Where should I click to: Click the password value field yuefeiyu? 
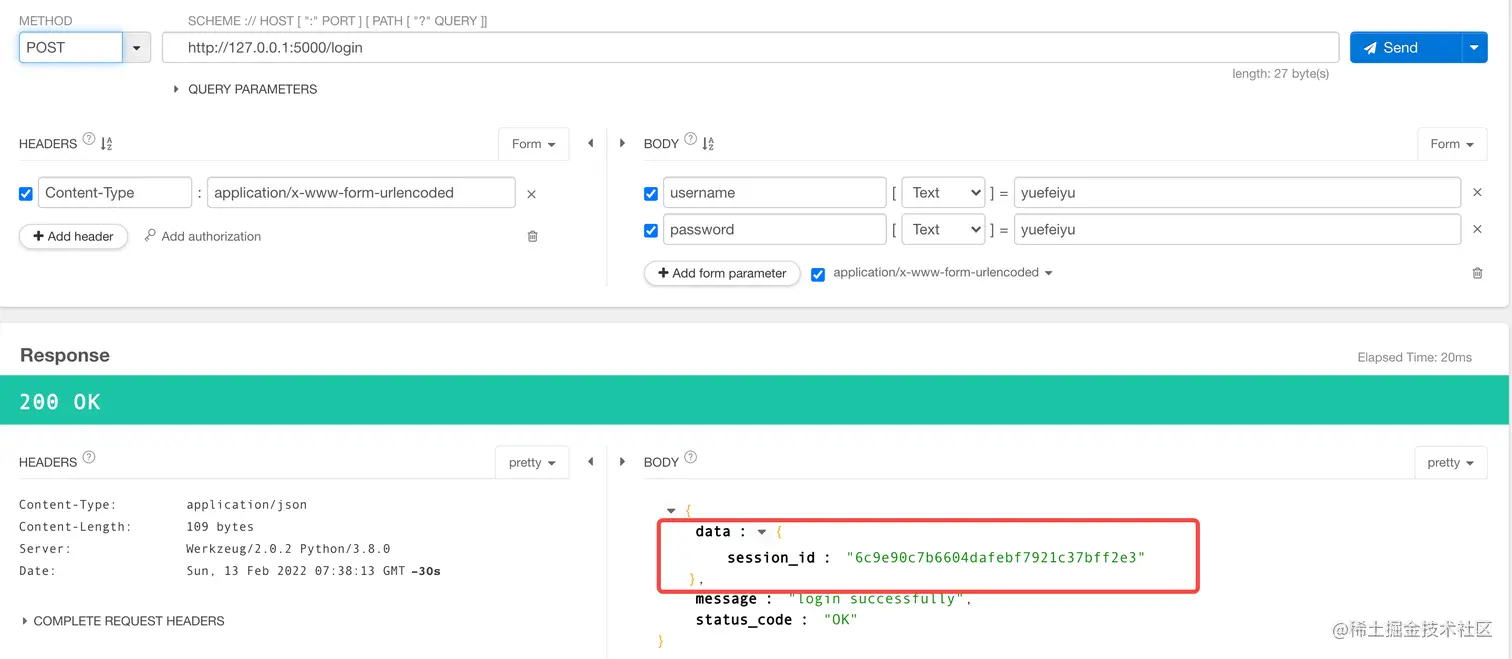[x=1237, y=230]
